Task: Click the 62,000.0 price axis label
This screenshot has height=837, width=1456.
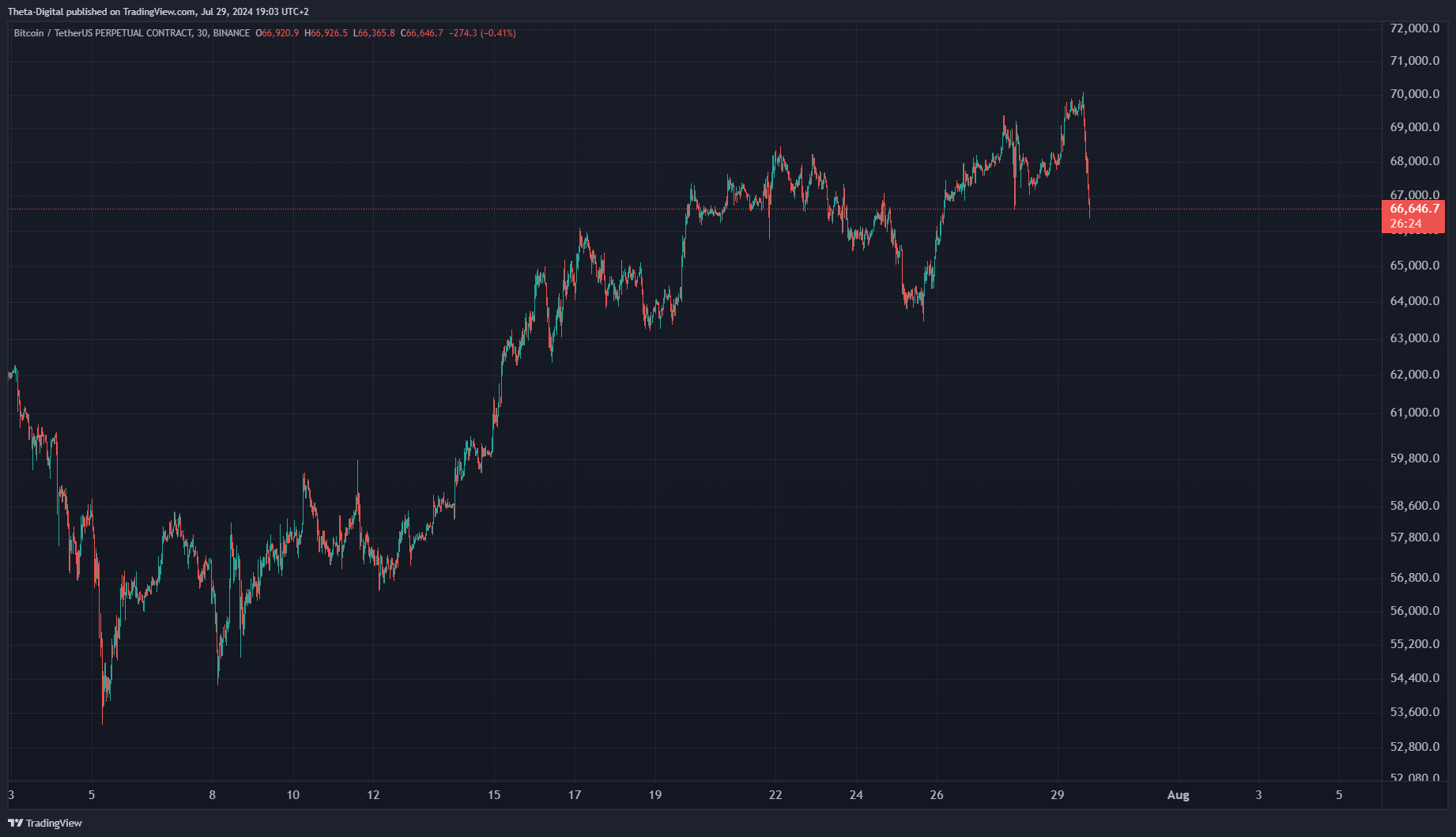Action: [1415, 375]
